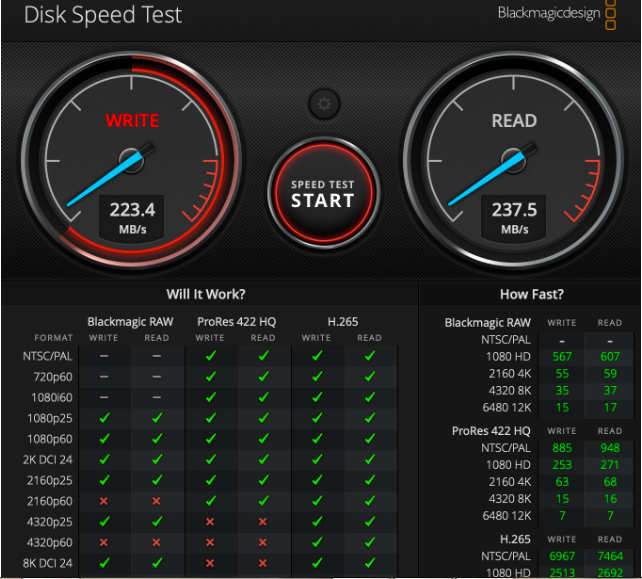This screenshot has height=579, width=642.
Task: Click H.265 read check for NTSC/PAL row
Action: click(x=370, y=356)
